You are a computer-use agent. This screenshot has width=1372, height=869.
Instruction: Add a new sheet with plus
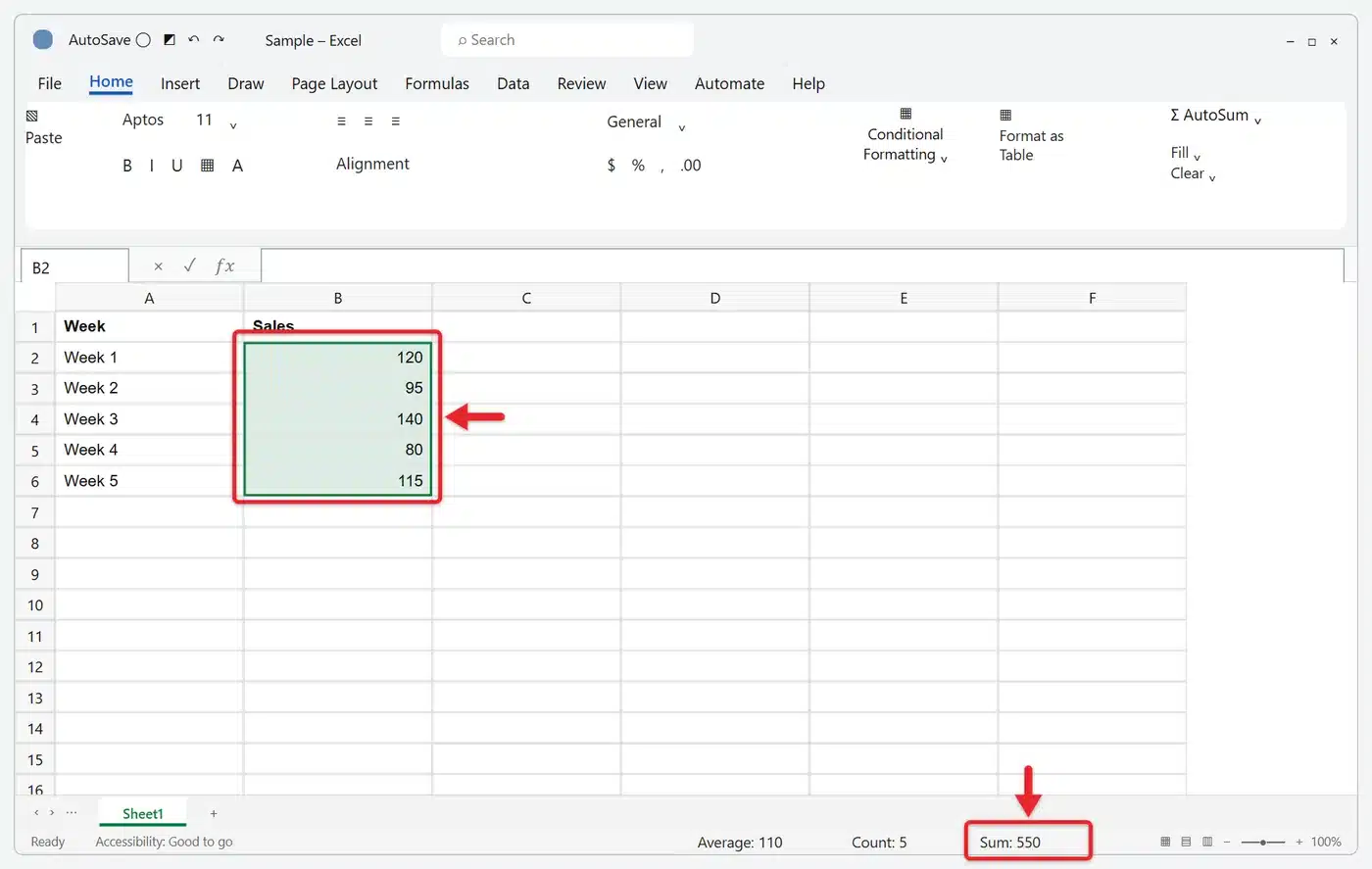[x=214, y=813]
